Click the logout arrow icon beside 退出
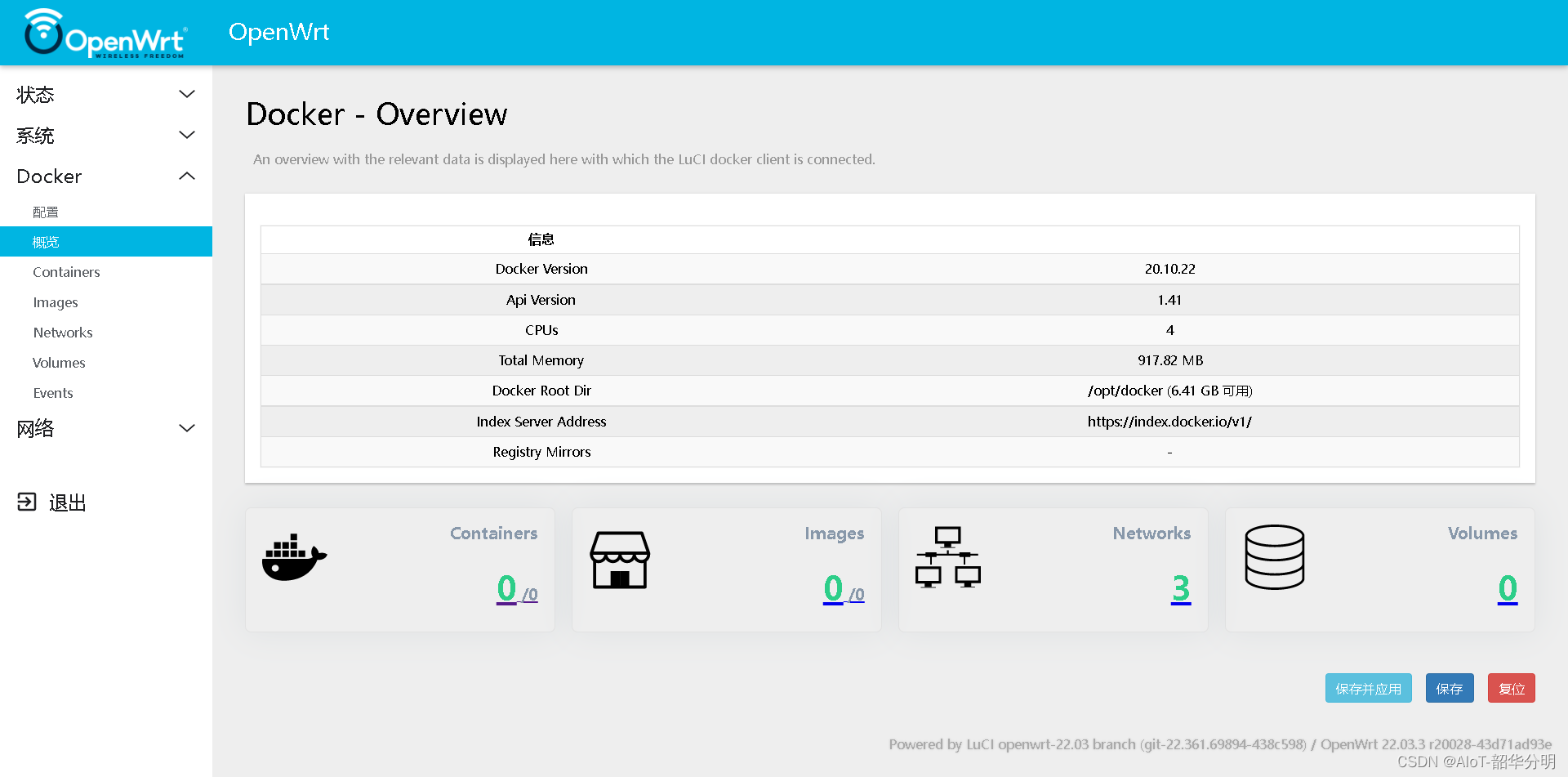 pyautogui.click(x=27, y=502)
